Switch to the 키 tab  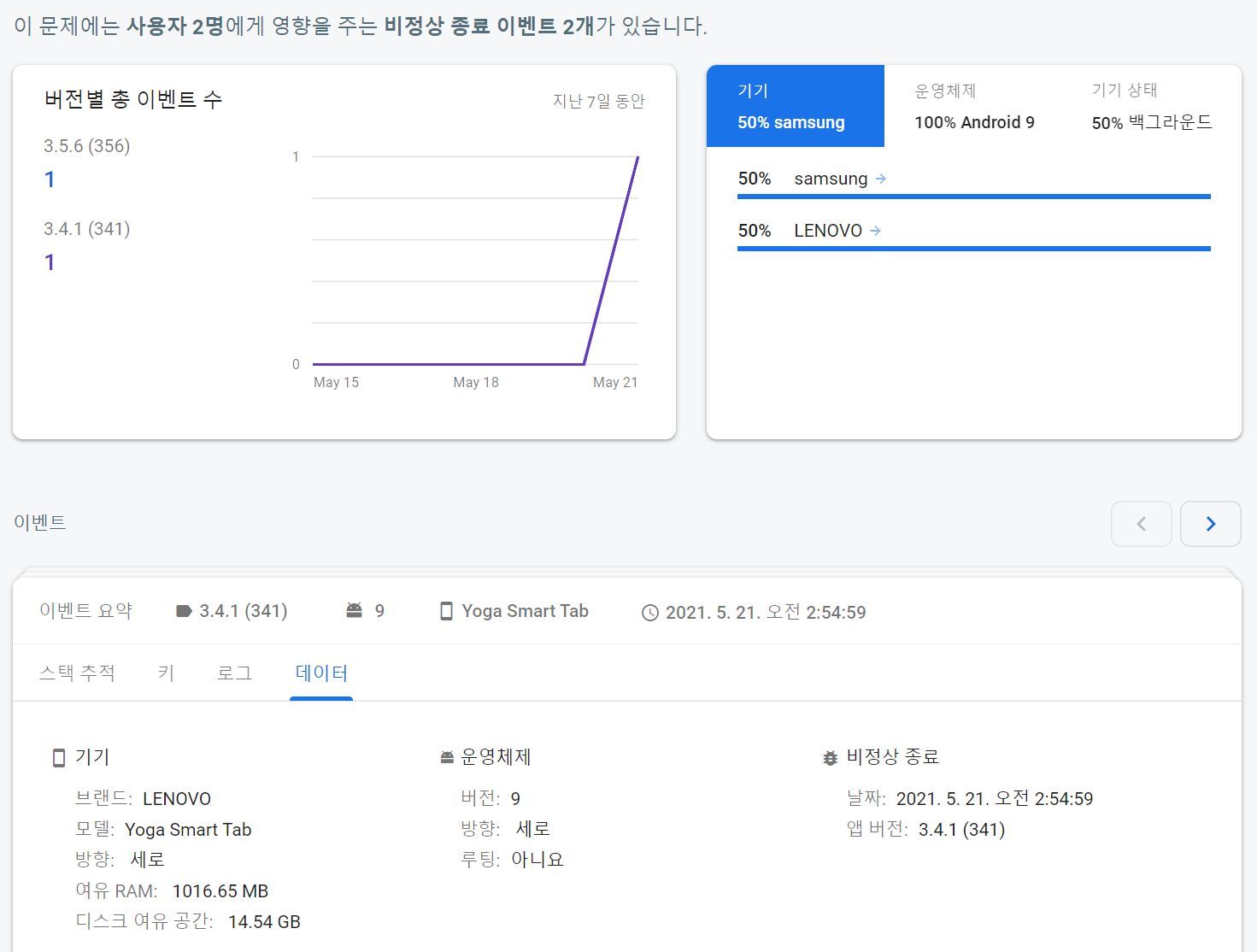(x=166, y=673)
